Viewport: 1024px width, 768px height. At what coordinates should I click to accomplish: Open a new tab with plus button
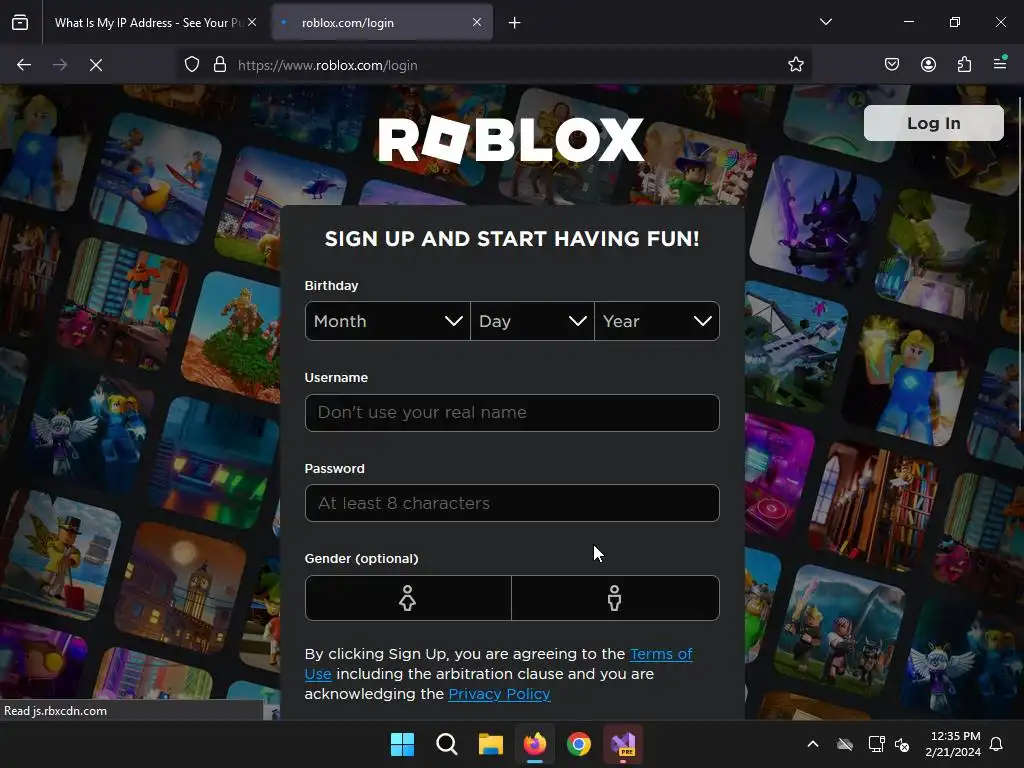click(515, 23)
